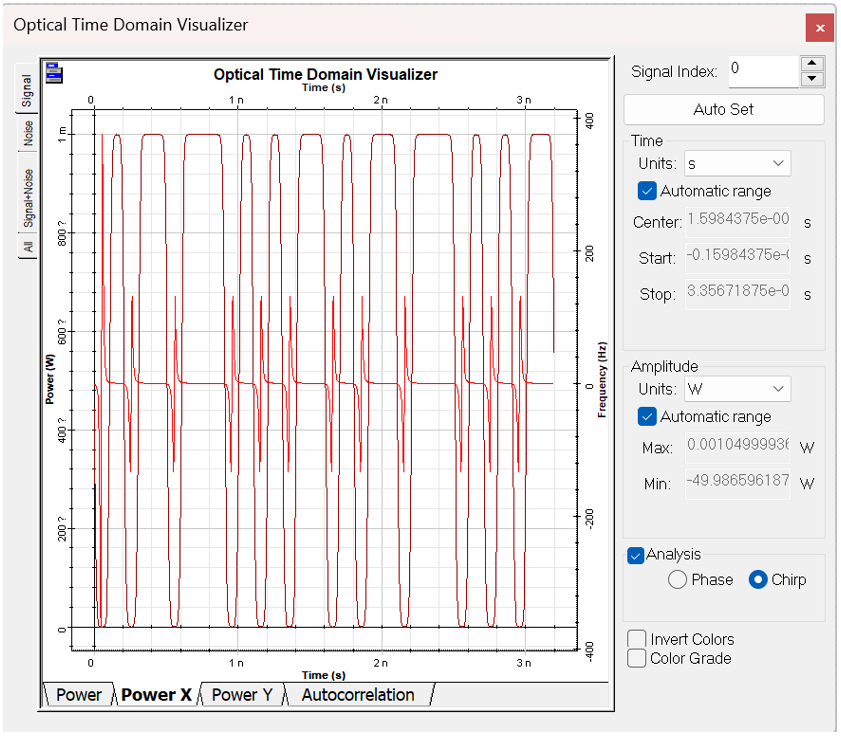Screen dimensions: 841x736
Task: Open the Amplitude Units dropdown
Action: point(737,389)
